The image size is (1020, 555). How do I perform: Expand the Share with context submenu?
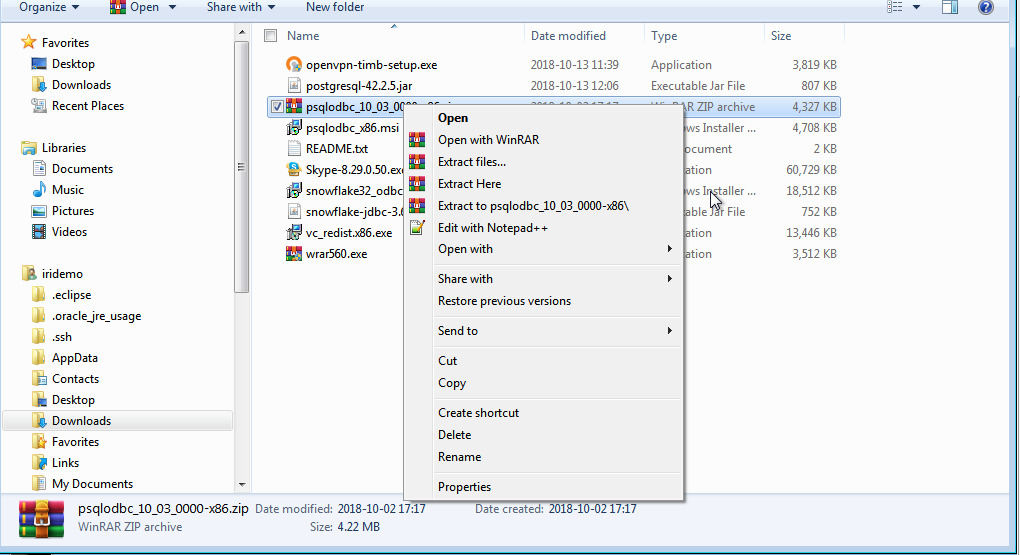click(x=558, y=278)
